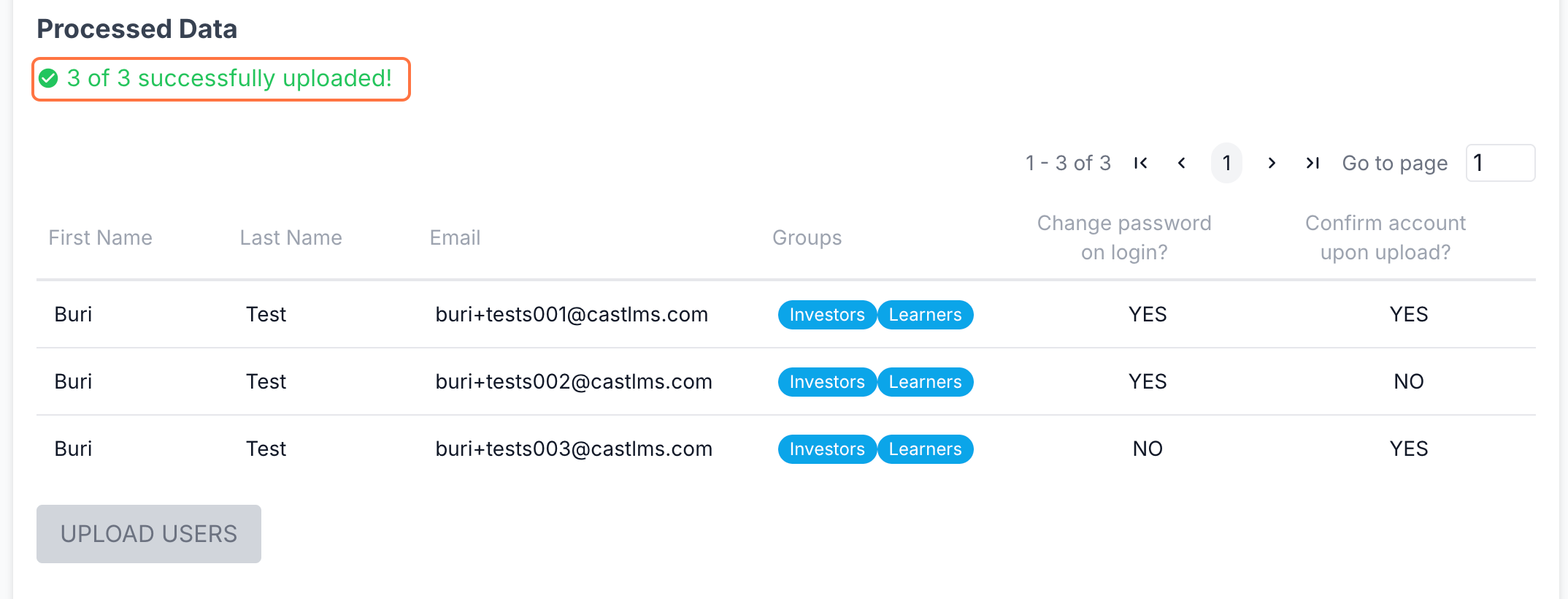Click the buri+tests001@castlms.com email

tap(572, 314)
